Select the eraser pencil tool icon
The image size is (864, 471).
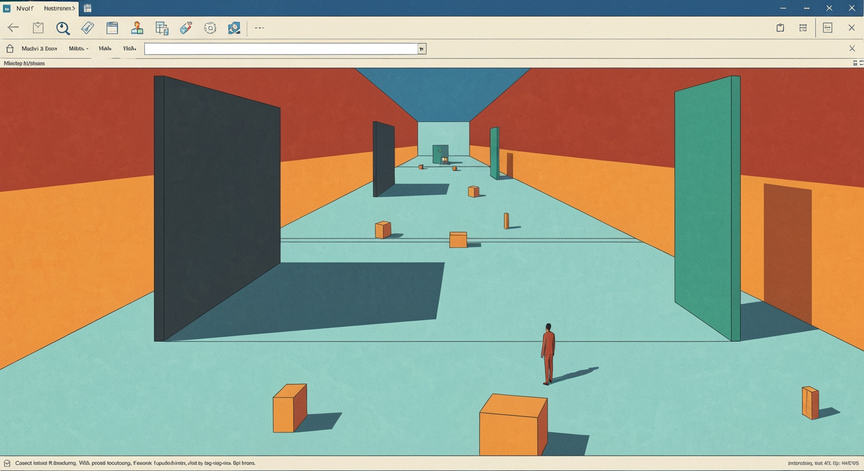[x=186, y=28]
